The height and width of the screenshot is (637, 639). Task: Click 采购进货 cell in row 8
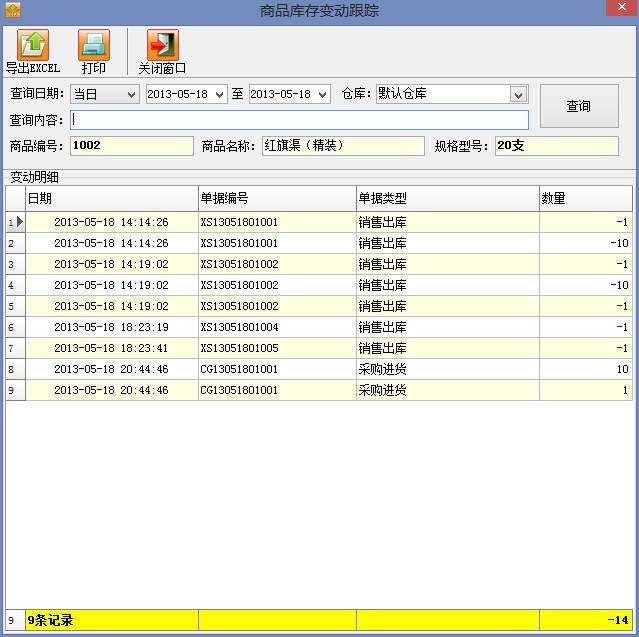click(447, 369)
